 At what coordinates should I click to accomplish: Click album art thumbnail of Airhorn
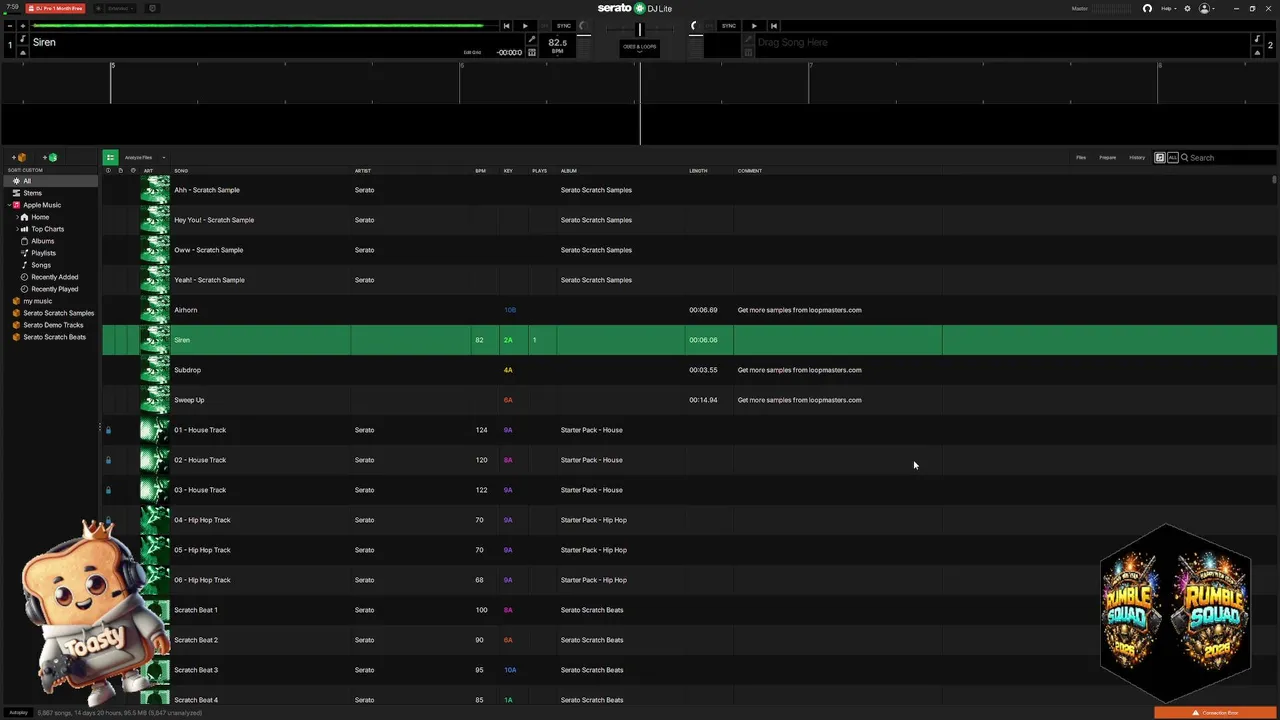tap(155, 310)
